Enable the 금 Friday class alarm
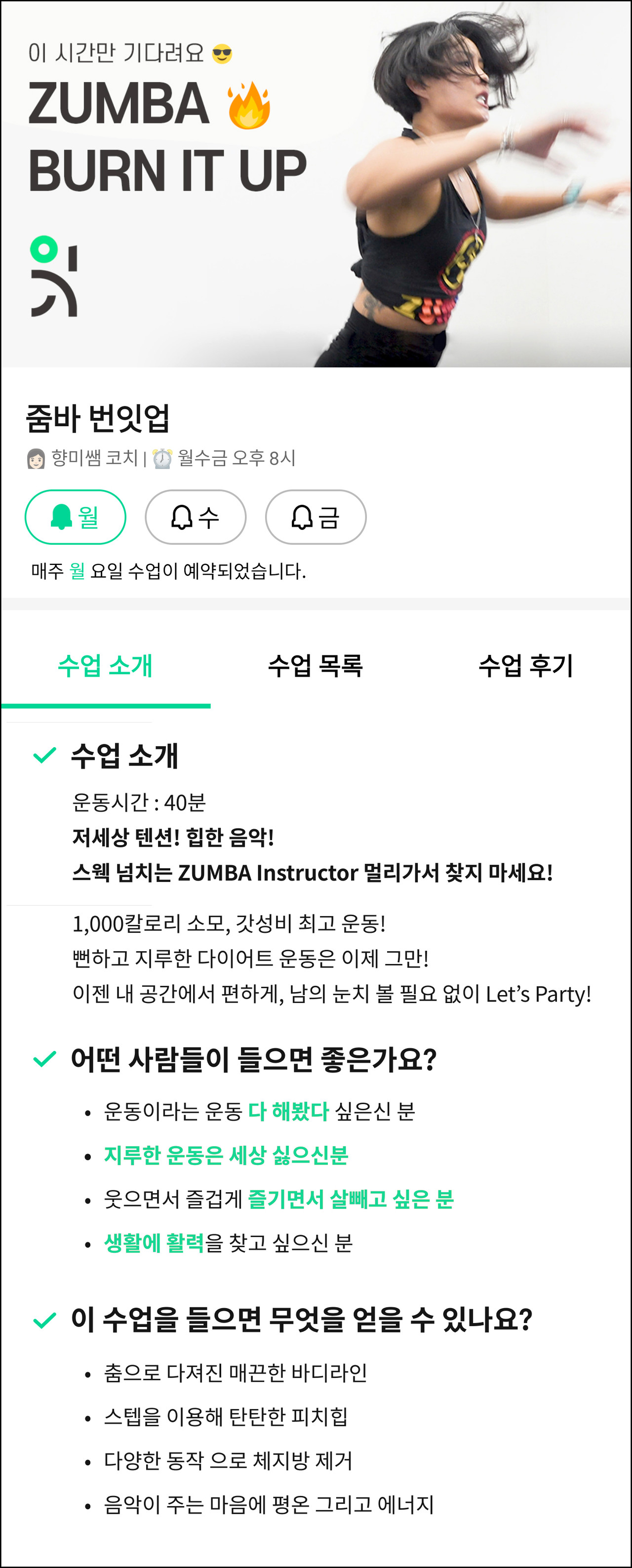Screen dimensions: 632x1568 click(x=316, y=517)
